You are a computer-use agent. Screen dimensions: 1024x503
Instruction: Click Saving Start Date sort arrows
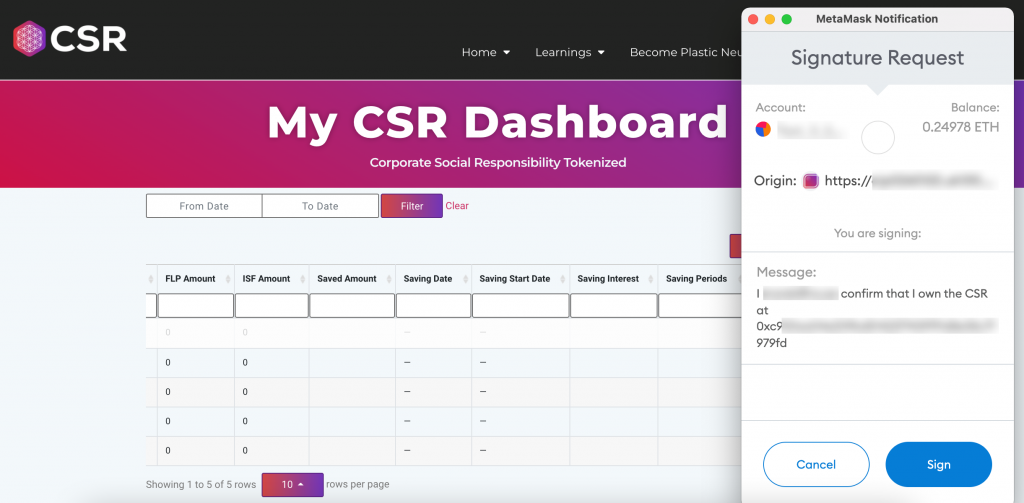click(564, 279)
